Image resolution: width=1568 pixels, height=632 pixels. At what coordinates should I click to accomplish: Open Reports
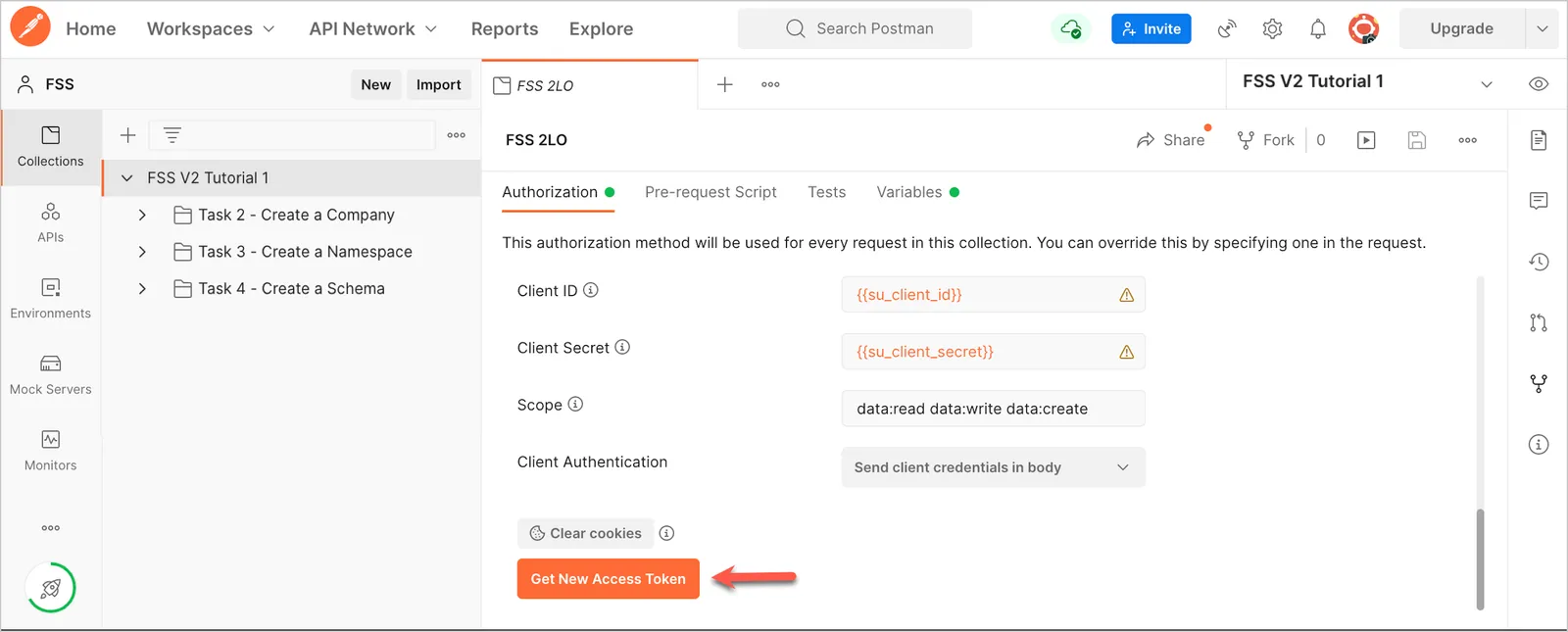click(x=505, y=29)
